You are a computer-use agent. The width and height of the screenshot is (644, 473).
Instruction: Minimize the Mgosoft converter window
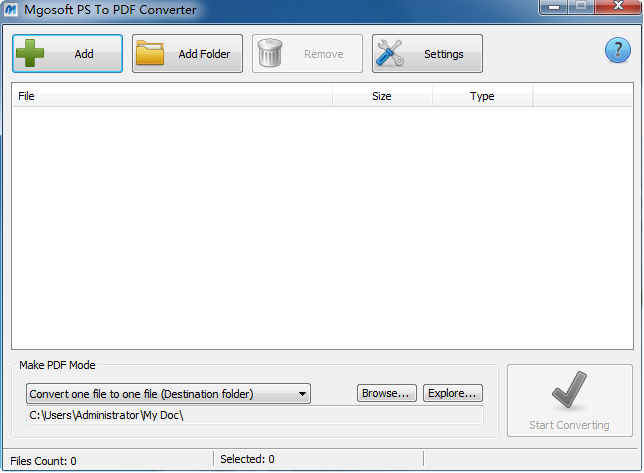click(x=554, y=7)
